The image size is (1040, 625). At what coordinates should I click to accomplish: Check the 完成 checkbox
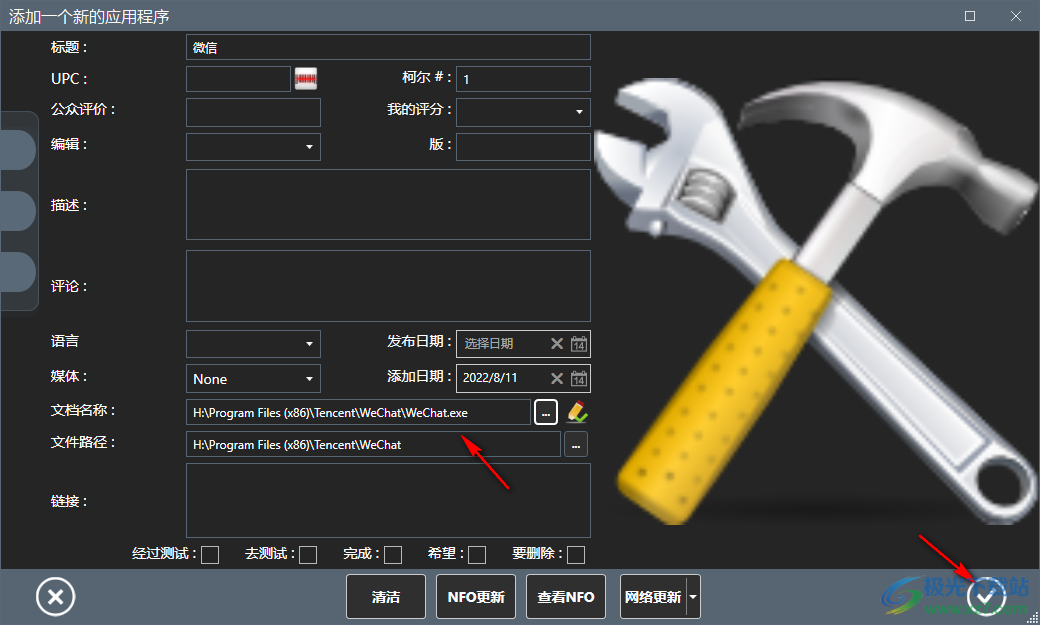[392, 554]
